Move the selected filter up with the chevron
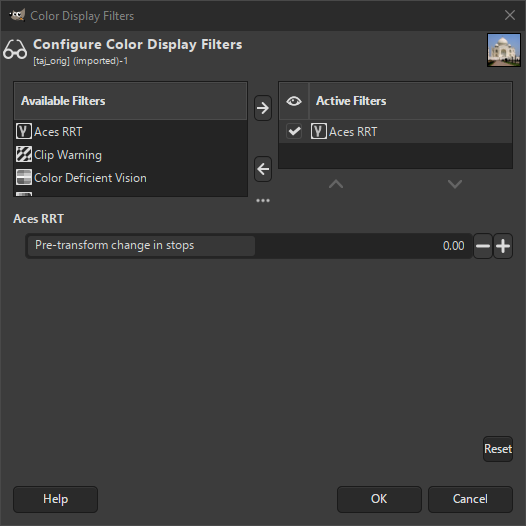The image size is (526, 526). [336, 184]
